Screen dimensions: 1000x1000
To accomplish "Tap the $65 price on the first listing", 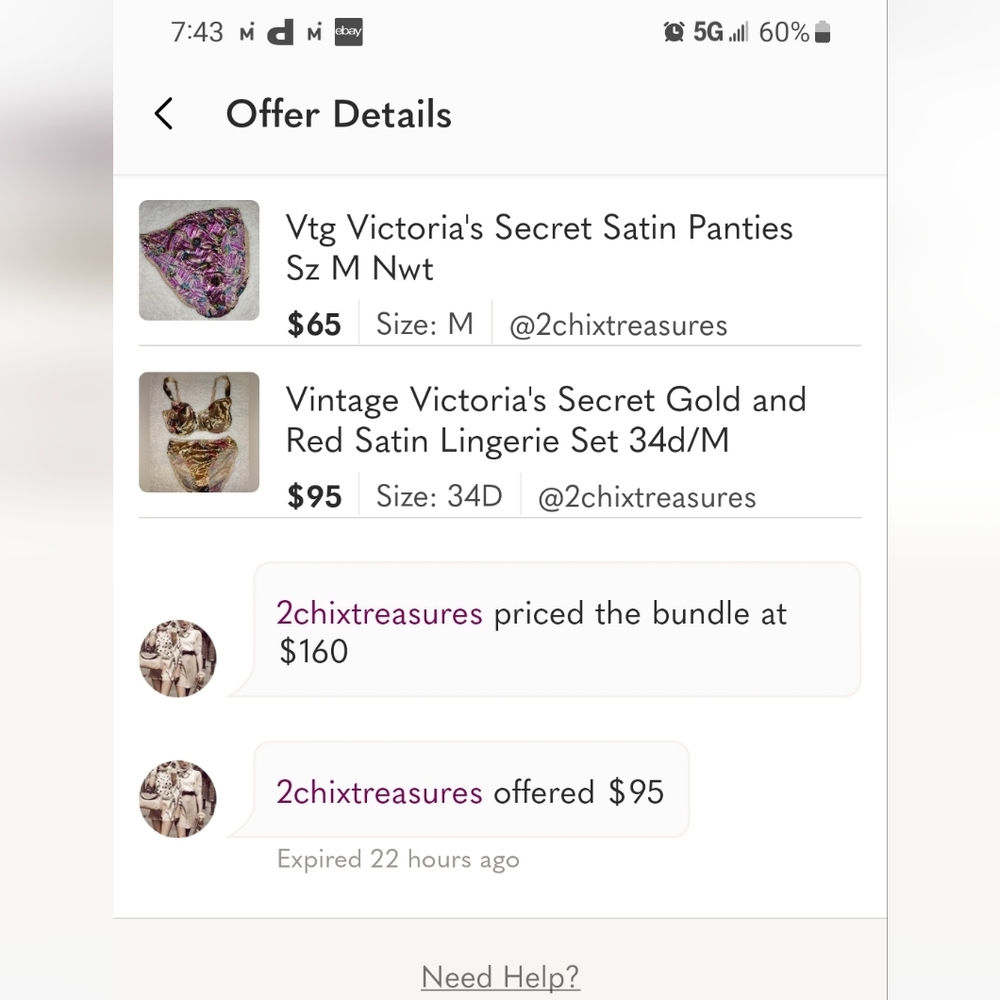I will pyautogui.click(x=314, y=324).
